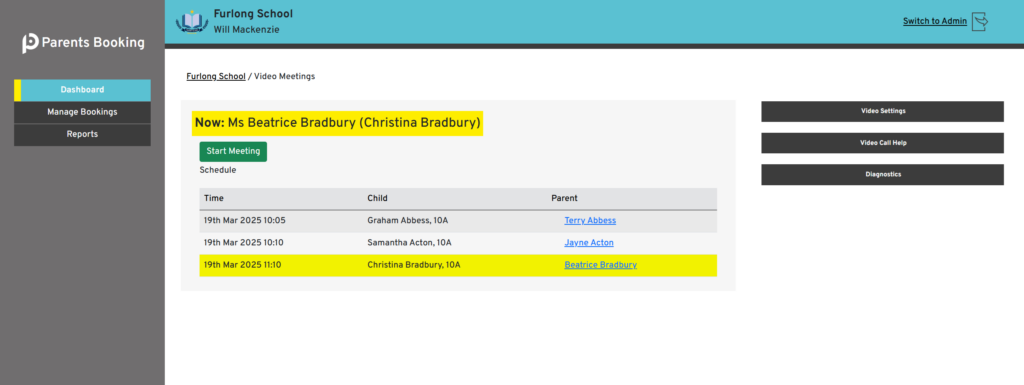Screen dimensions: 1024x385
Task: Click the Video Meetings breadcrumb text
Action: [x=284, y=76]
